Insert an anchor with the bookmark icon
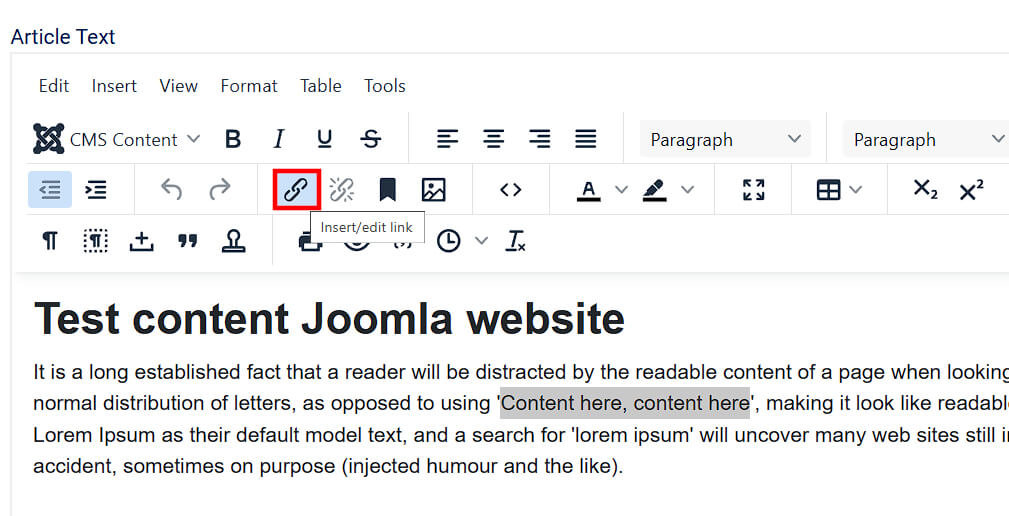The image size is (1009, 516). click(387, 190)
